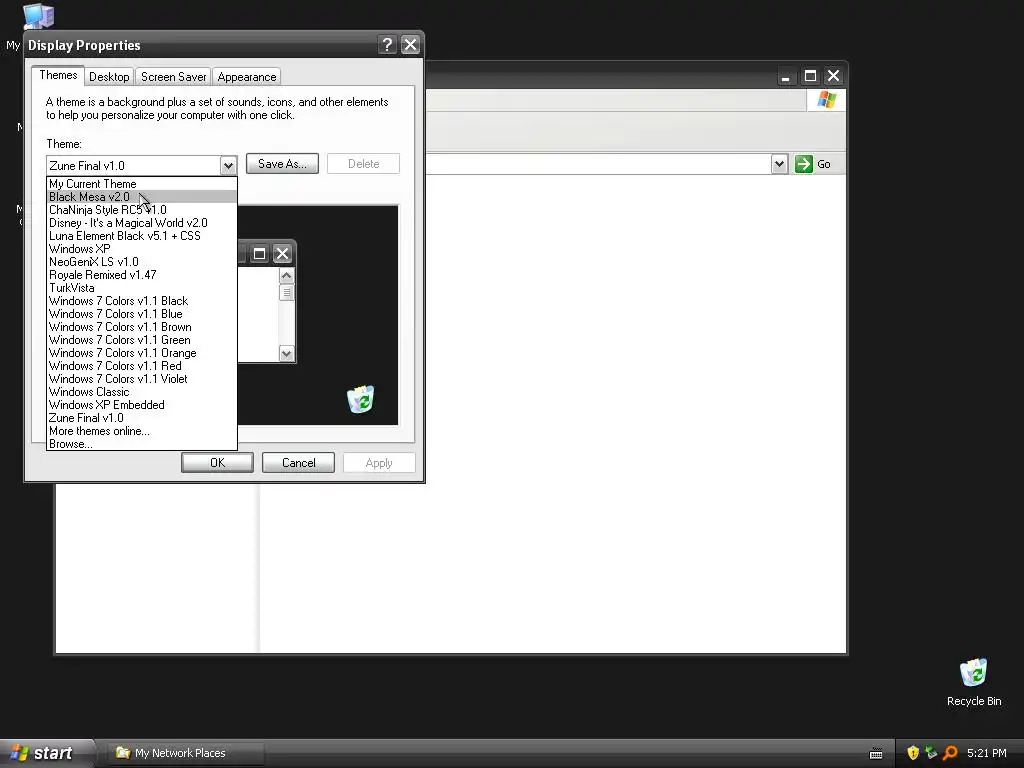Open the Screen Saver tab
This screenshot has height=768, width=1024.
[x=173, y=76]
